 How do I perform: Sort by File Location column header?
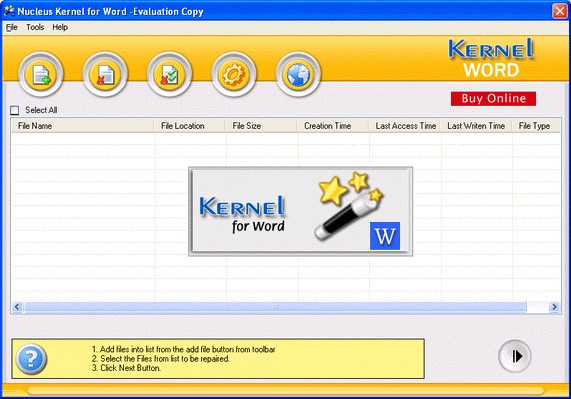(x=189, y=126)
